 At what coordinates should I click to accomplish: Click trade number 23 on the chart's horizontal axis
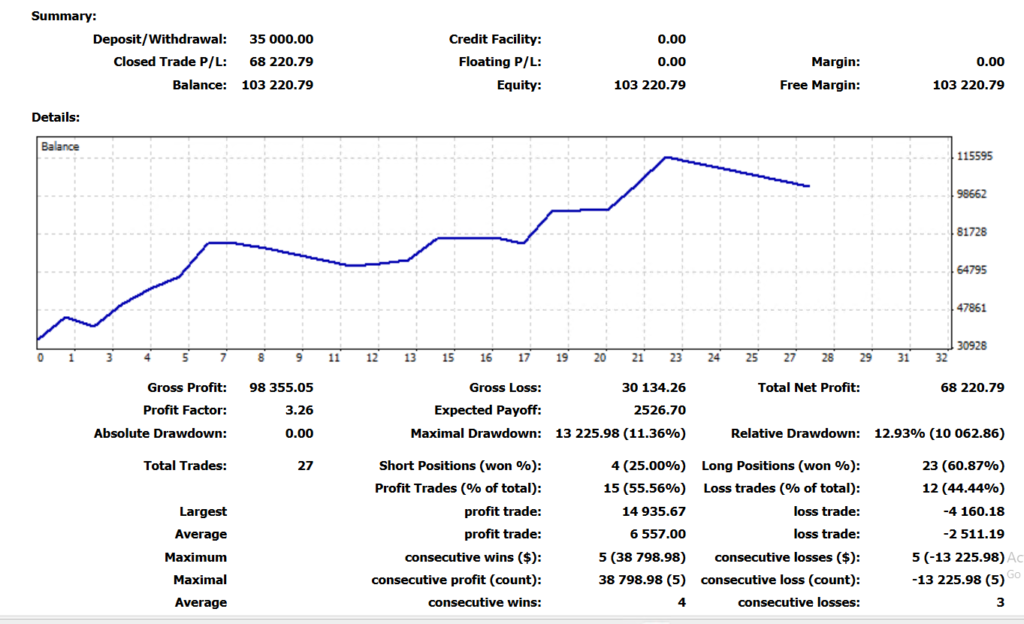pyautogui.click(x=676, y=357)
